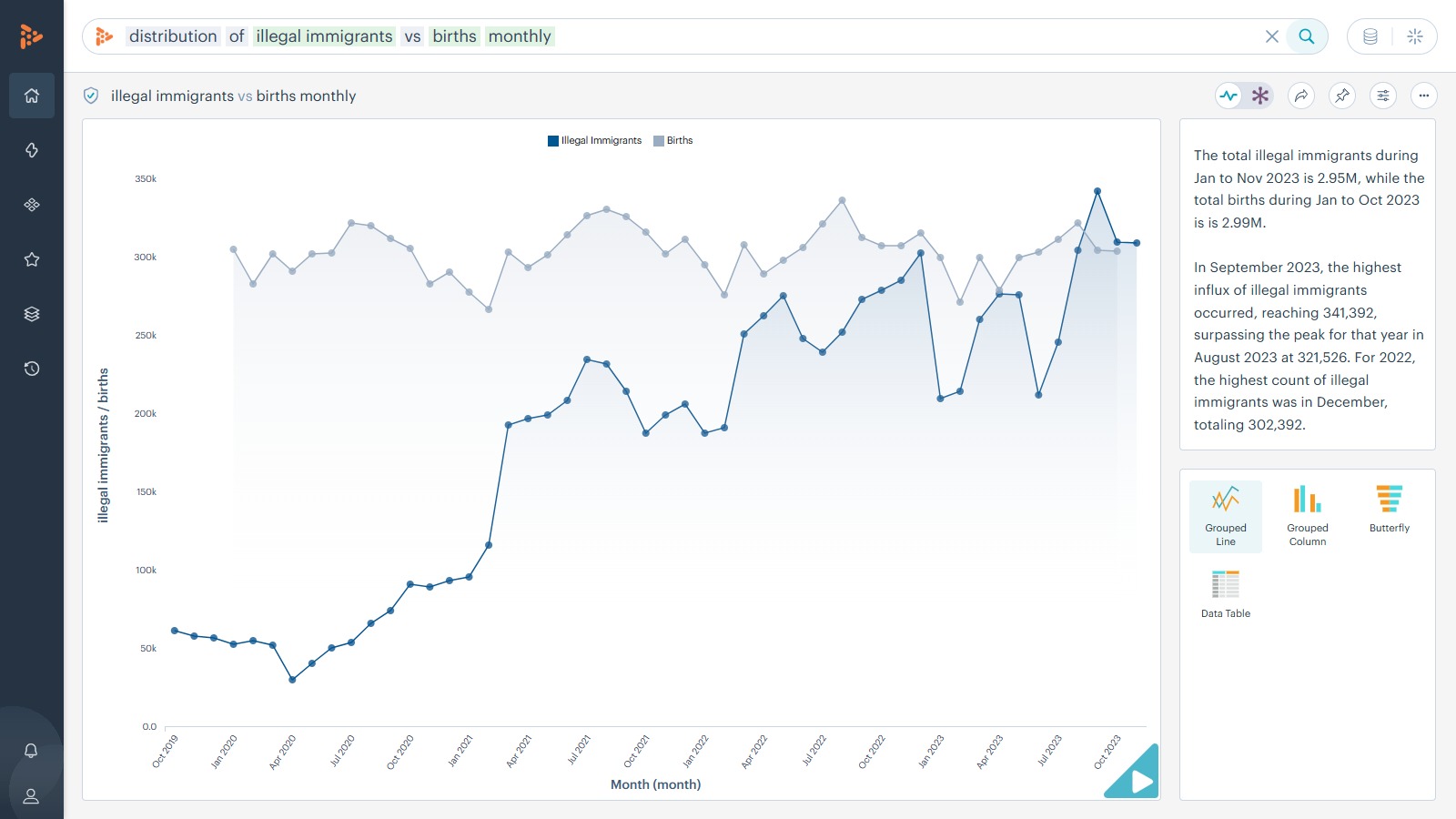Pin this chart to a board
The image size is (1456, 819).
pyautogui.click(x=1342, y=96)
